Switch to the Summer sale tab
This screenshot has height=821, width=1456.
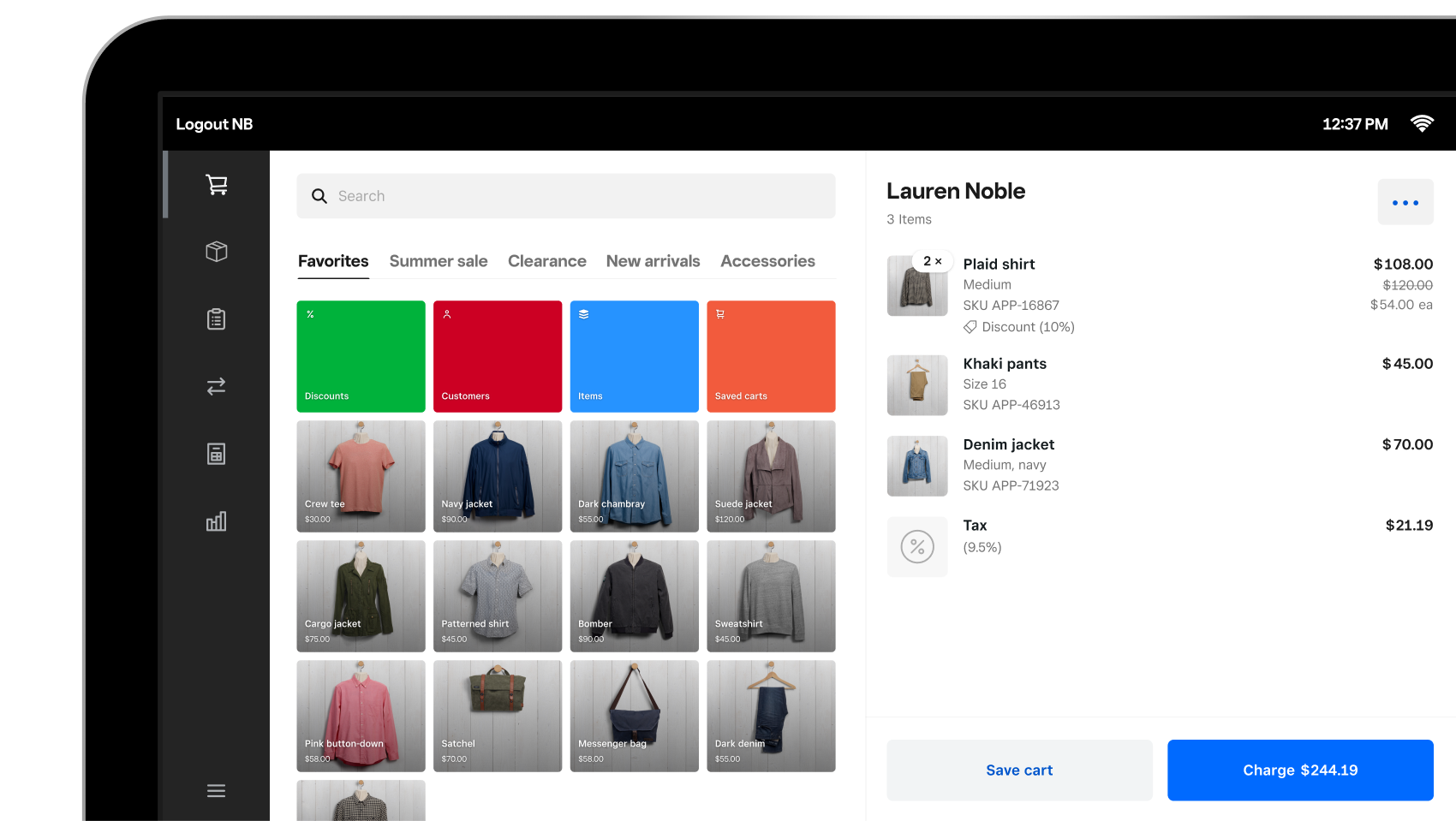pos(439,261)
